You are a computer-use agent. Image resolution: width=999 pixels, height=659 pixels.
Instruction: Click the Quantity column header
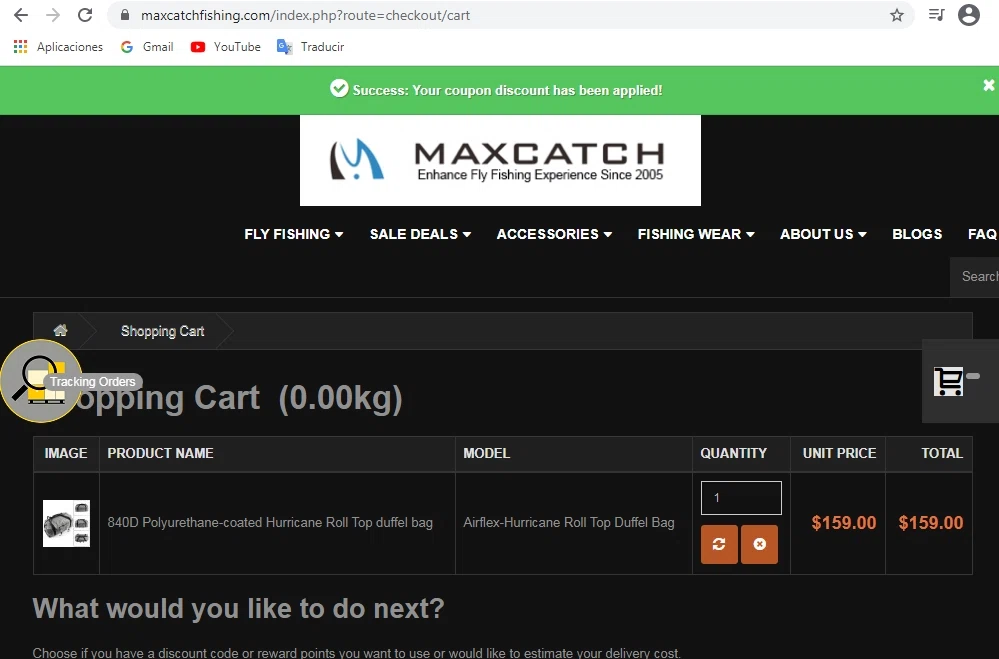(x=733, y=453)
